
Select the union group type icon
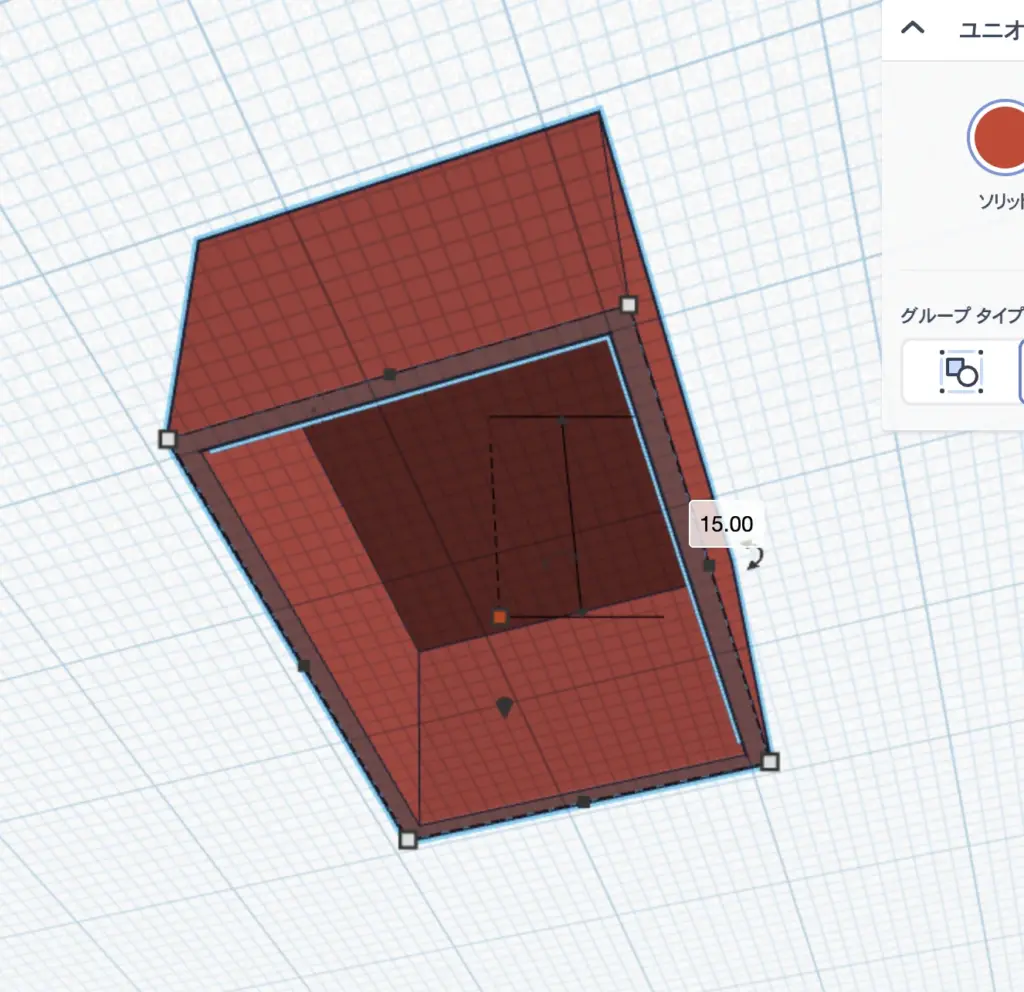tap(961, 372)
